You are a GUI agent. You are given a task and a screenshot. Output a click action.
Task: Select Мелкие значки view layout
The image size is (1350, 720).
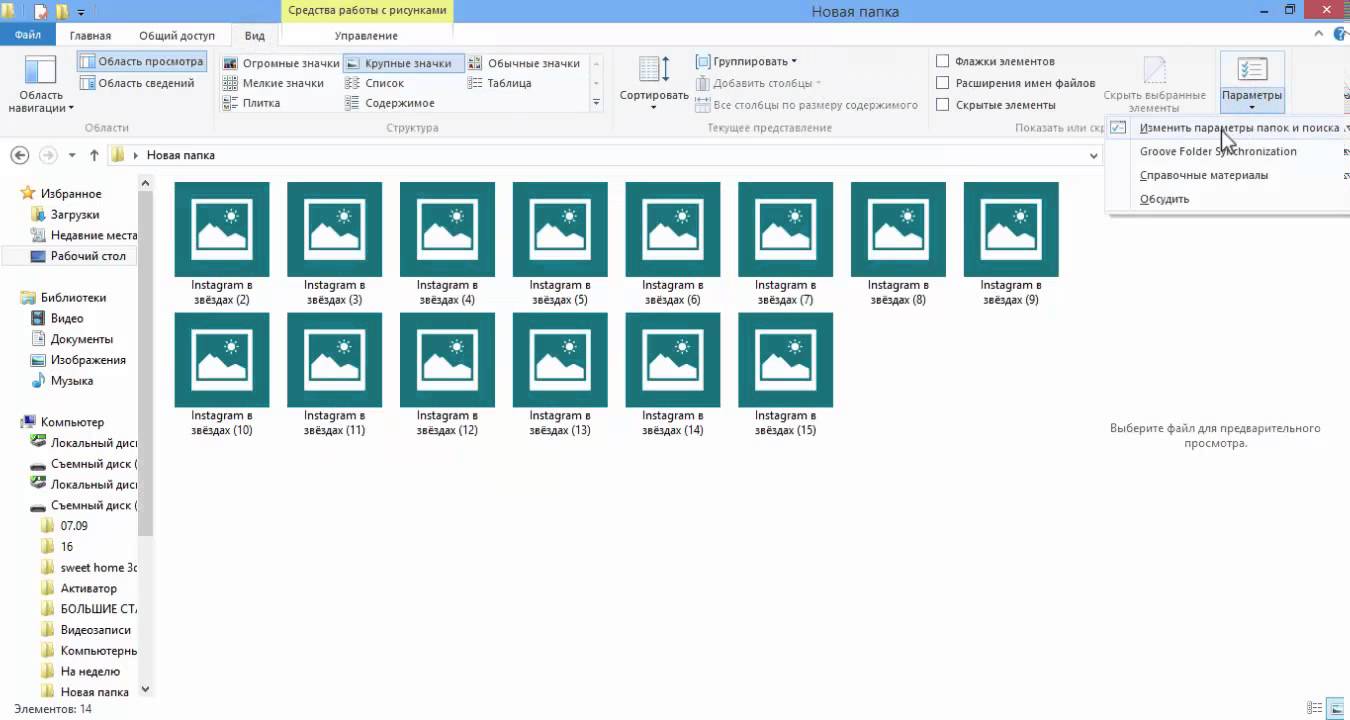(273, 83)
